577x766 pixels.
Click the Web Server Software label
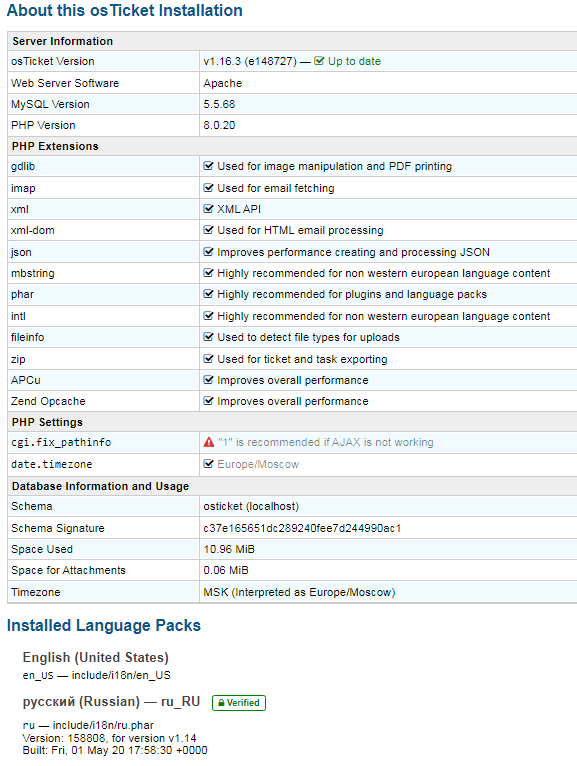[x=65, y=83]
